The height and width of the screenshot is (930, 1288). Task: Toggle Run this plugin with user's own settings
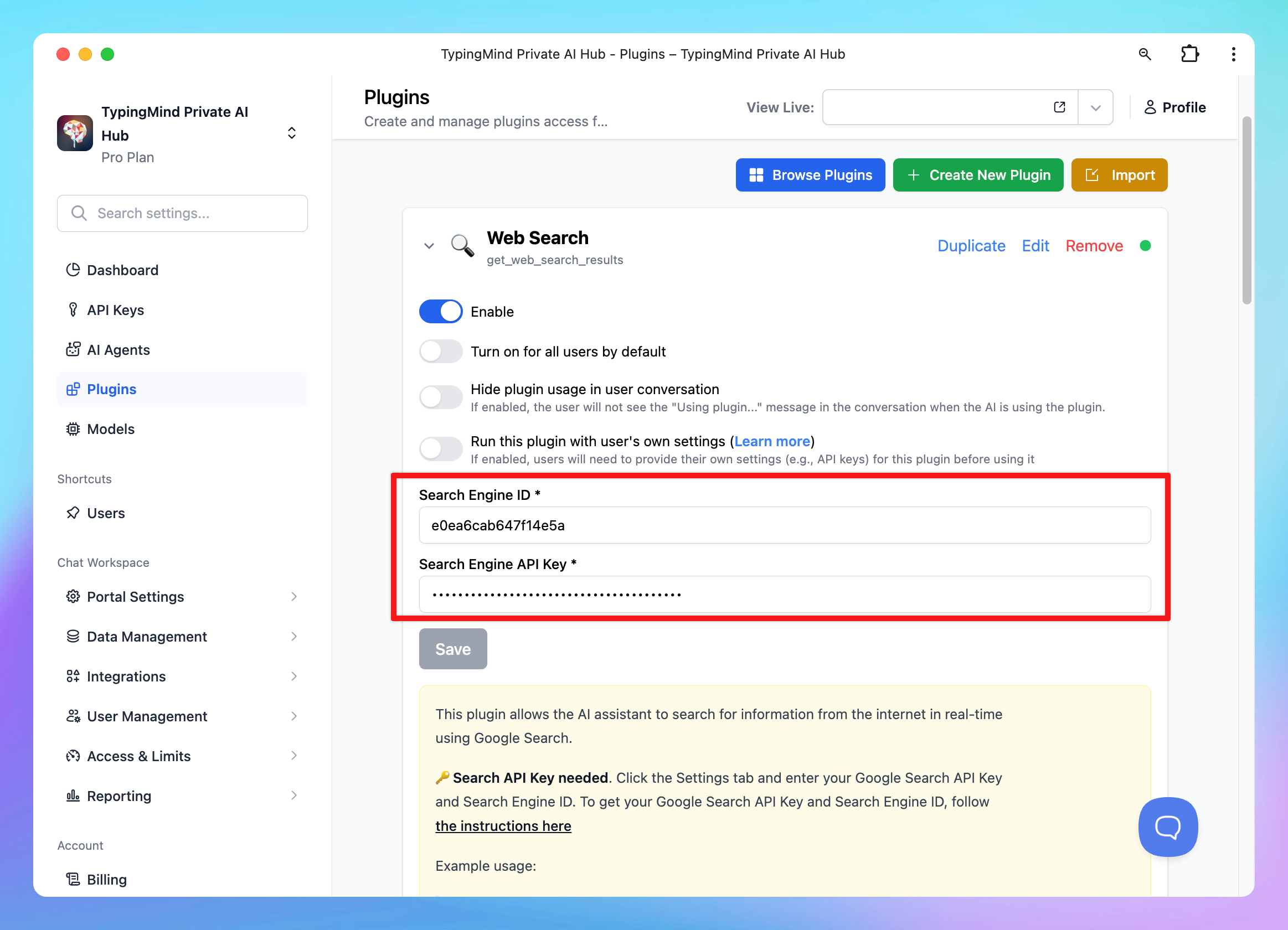click(x=441, y=449)
